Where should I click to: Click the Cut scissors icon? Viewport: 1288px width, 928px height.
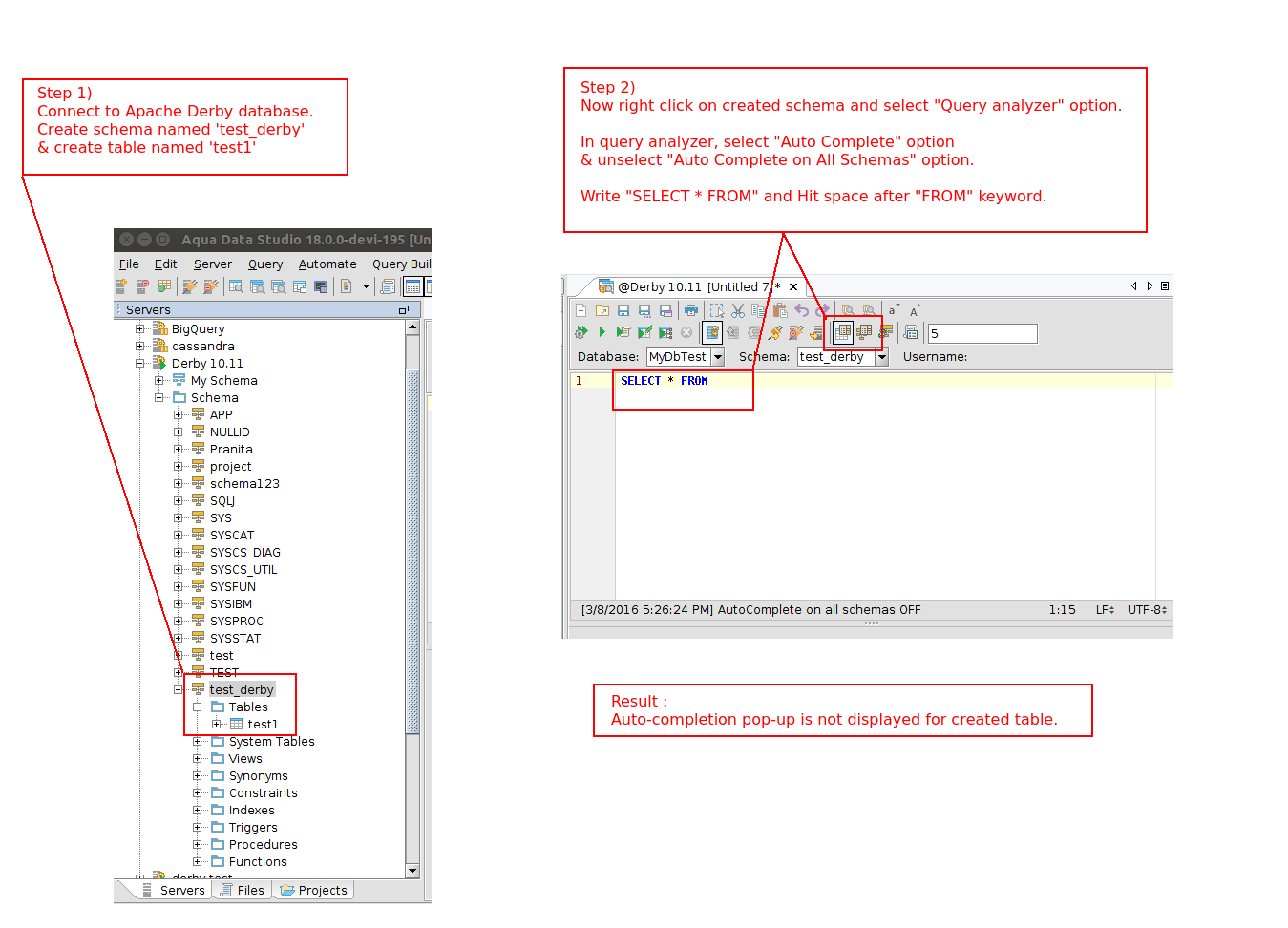point(738,310)
